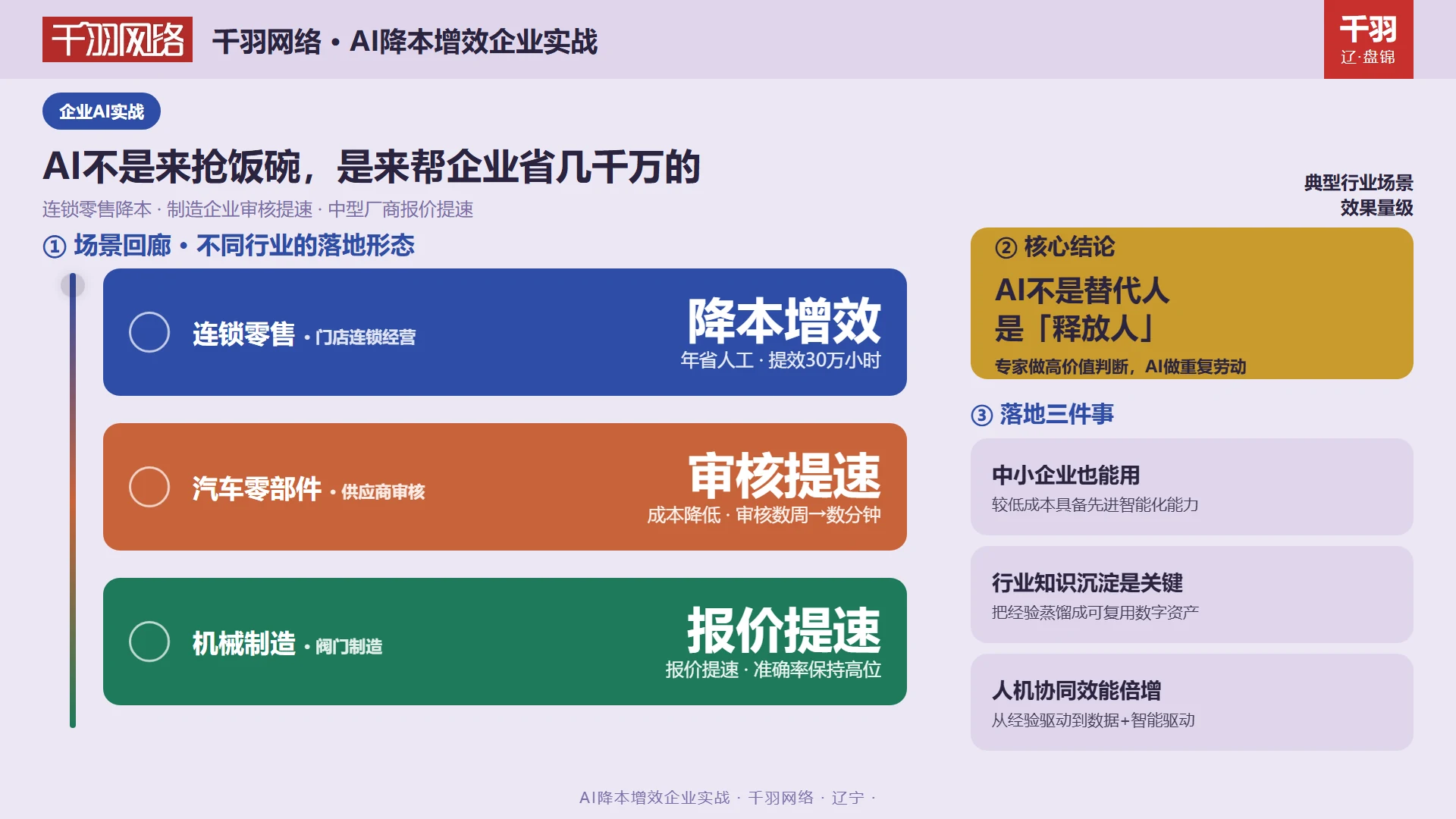
Task: Click the header title 千羽网络 • AI降本增效企业实战
Action: coord(405,42)
